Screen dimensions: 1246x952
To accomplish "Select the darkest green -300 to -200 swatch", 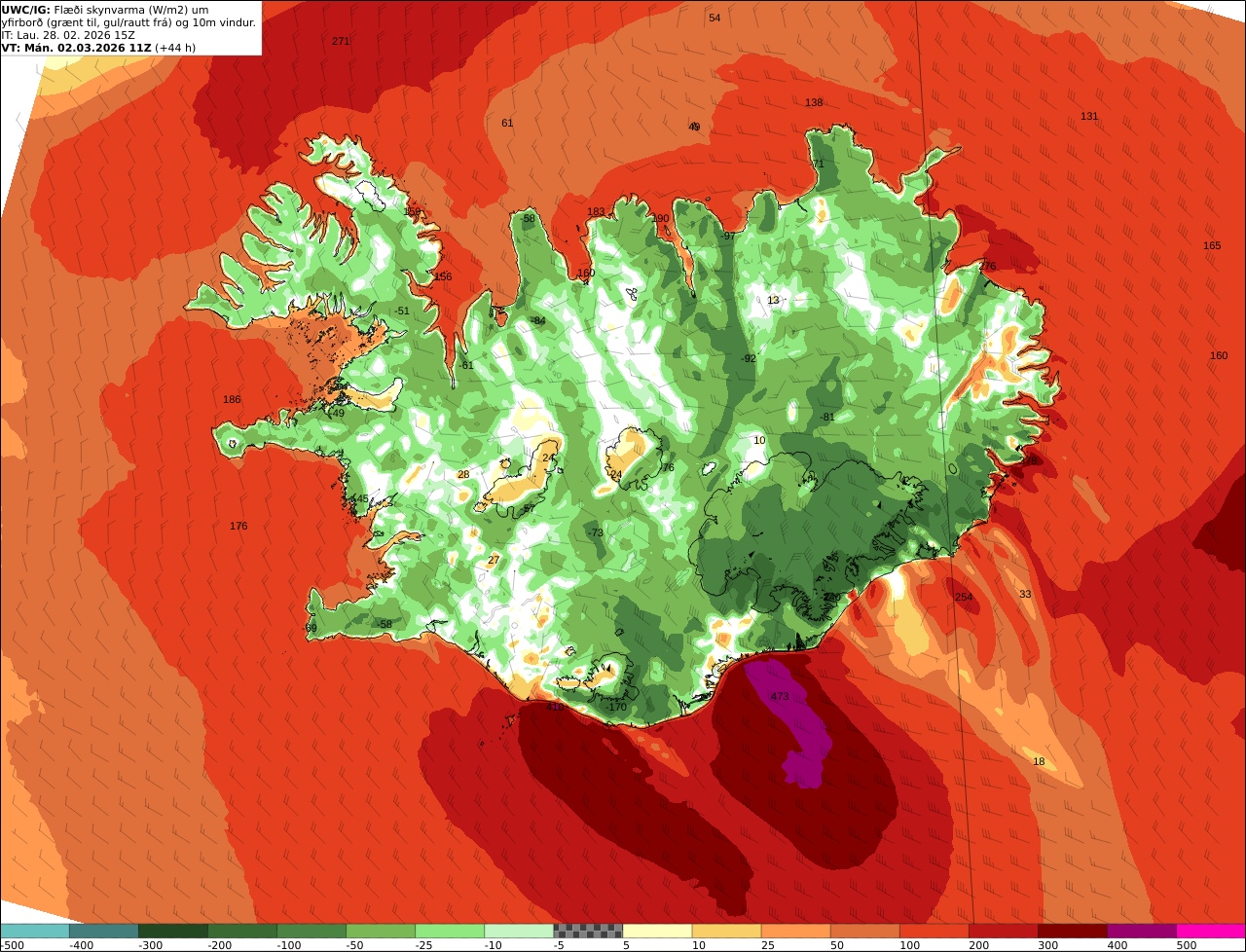I will [173, 931].
